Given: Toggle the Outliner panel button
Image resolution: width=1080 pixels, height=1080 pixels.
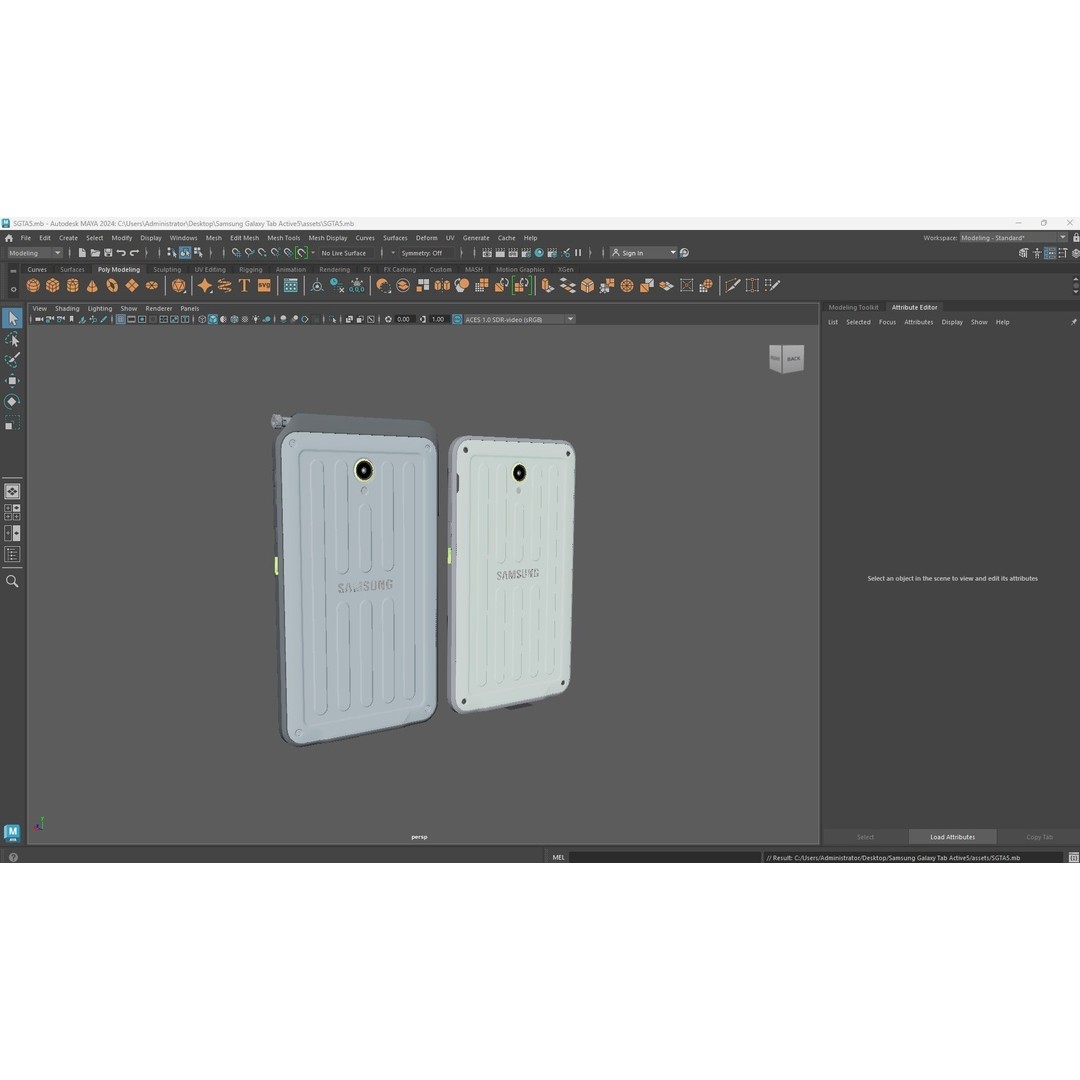Looking at the screenshot, I should point(12,554).
